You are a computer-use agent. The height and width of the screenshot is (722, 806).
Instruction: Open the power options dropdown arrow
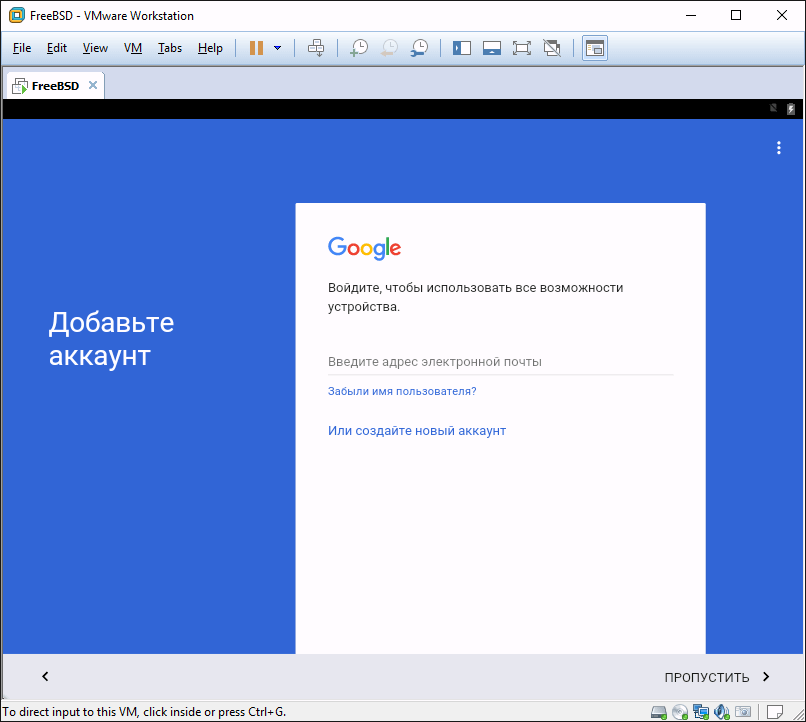tap(278, 48)
